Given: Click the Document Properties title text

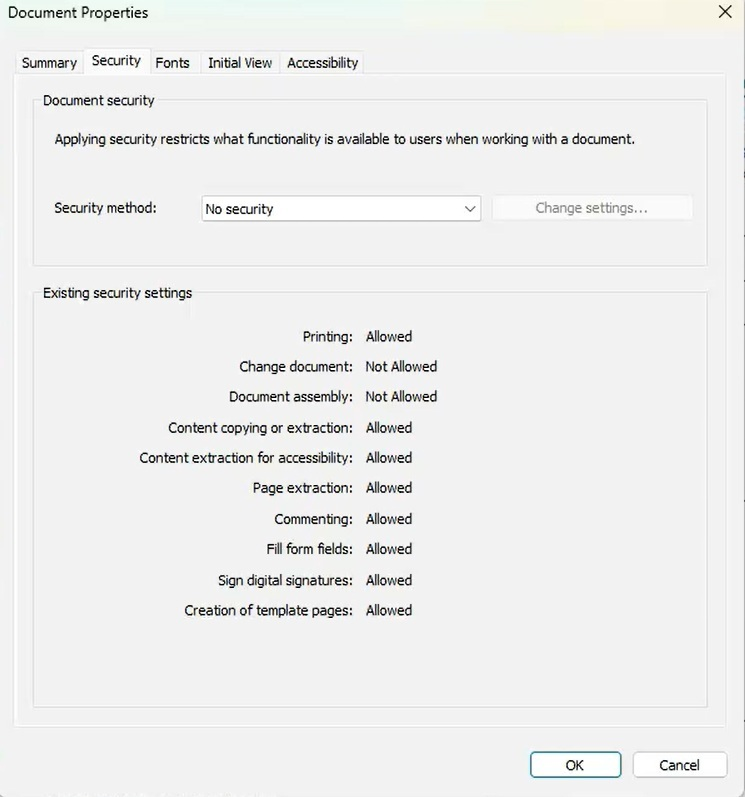Looking at the screenshot, I should (78, 13).
